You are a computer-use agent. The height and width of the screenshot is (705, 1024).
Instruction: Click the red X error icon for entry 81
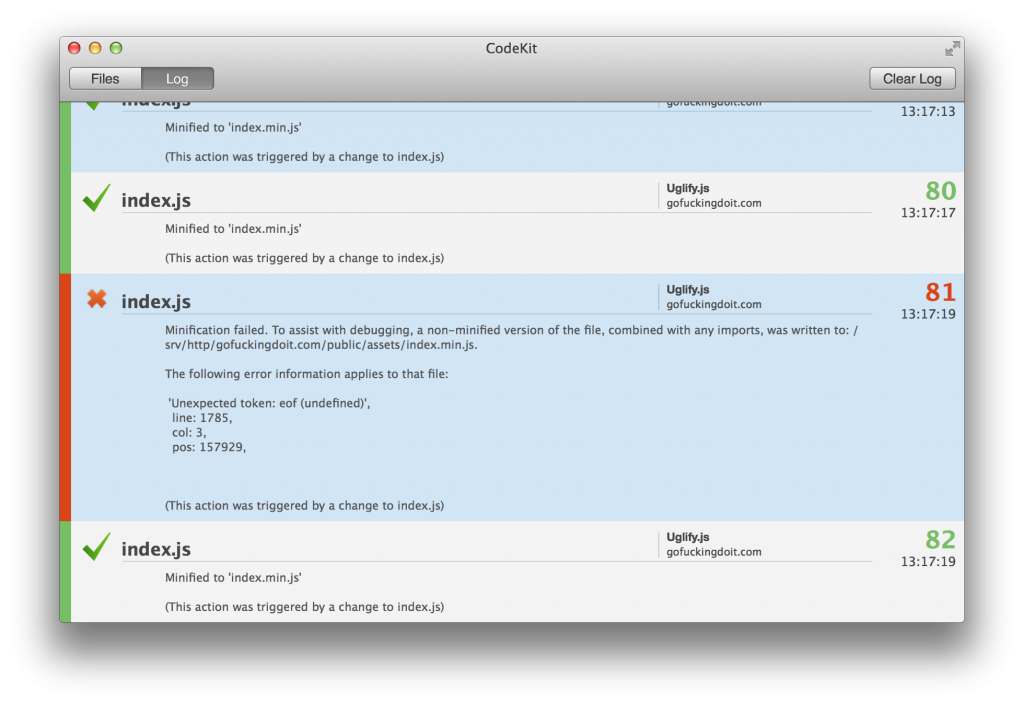tap(96, 299)
